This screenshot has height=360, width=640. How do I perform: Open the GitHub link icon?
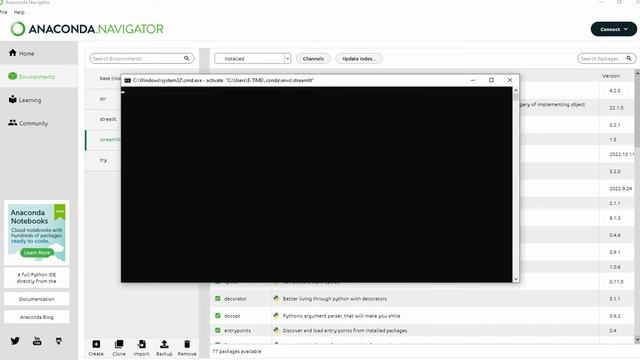pyautogui.click(x=59, y=340)
